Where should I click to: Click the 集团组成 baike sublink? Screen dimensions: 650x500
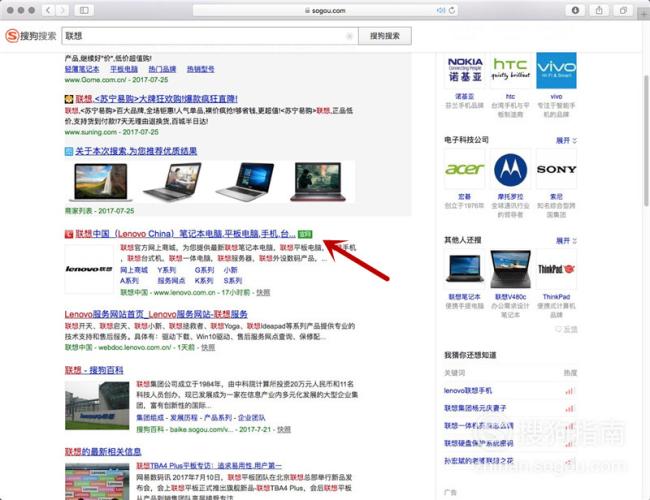[x=150, y=418]
